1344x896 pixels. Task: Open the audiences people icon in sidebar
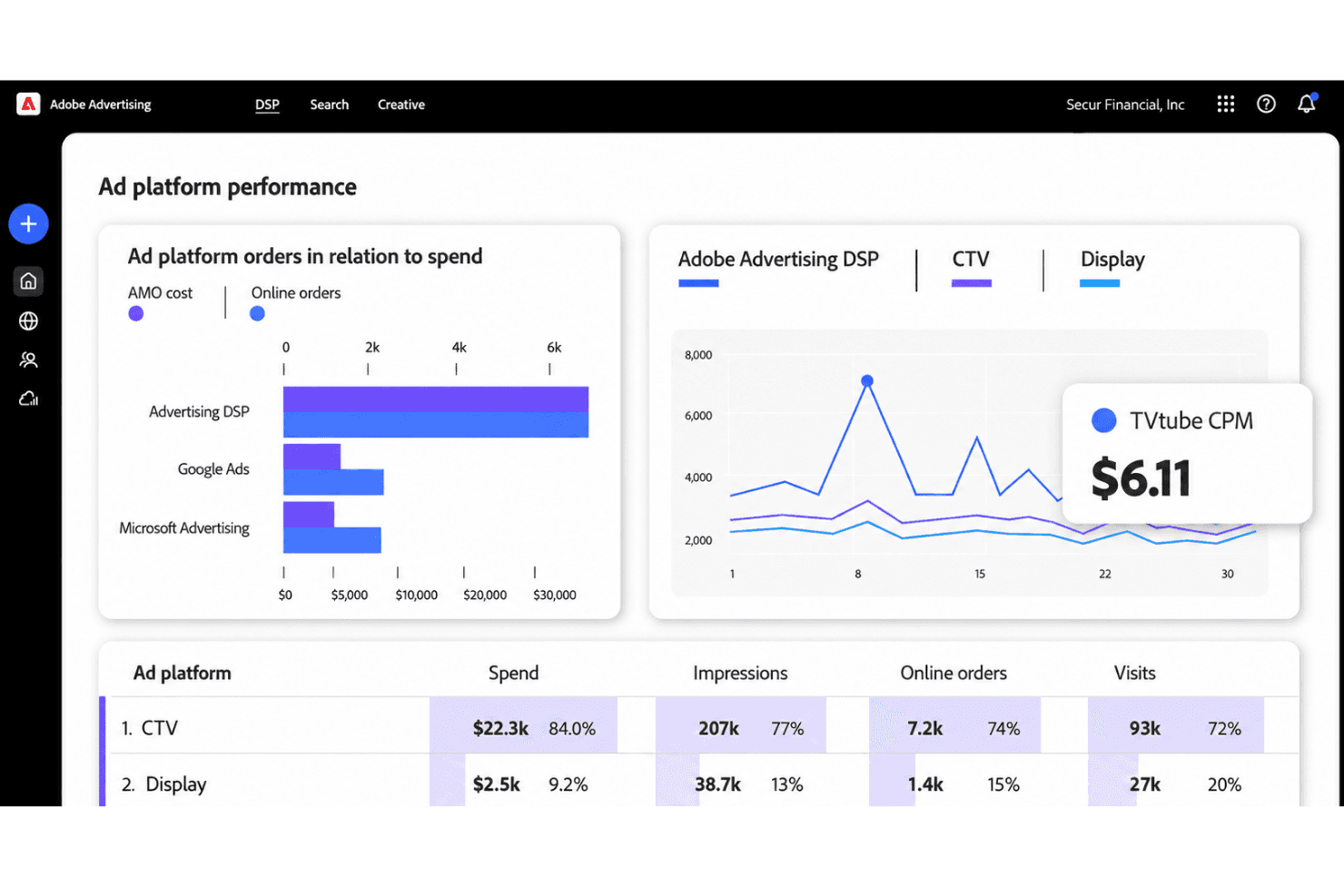(28, 360)
